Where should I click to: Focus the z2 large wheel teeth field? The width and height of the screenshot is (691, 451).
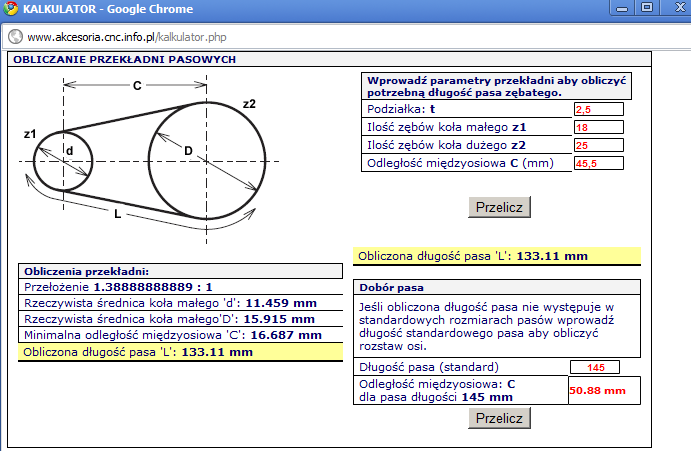(598, 145)
